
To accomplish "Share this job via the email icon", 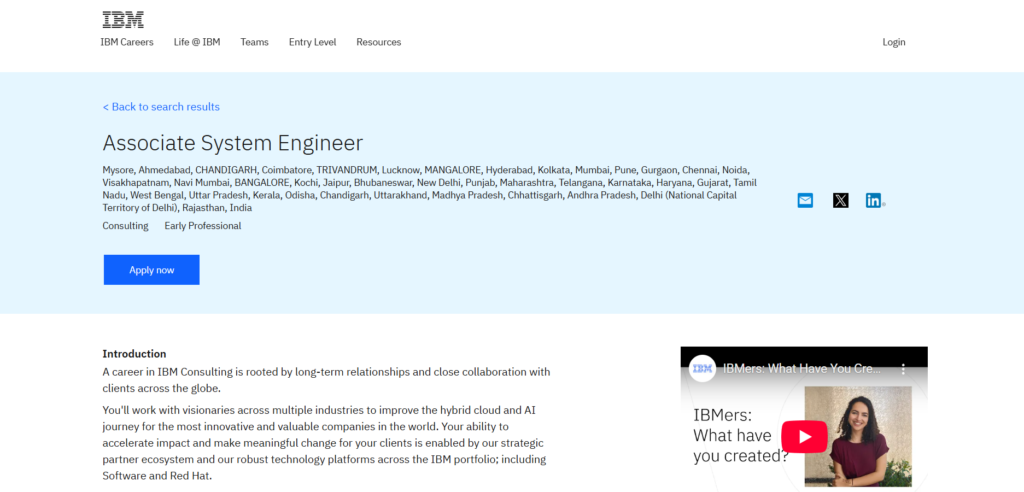I will click(x=805, y=200).
